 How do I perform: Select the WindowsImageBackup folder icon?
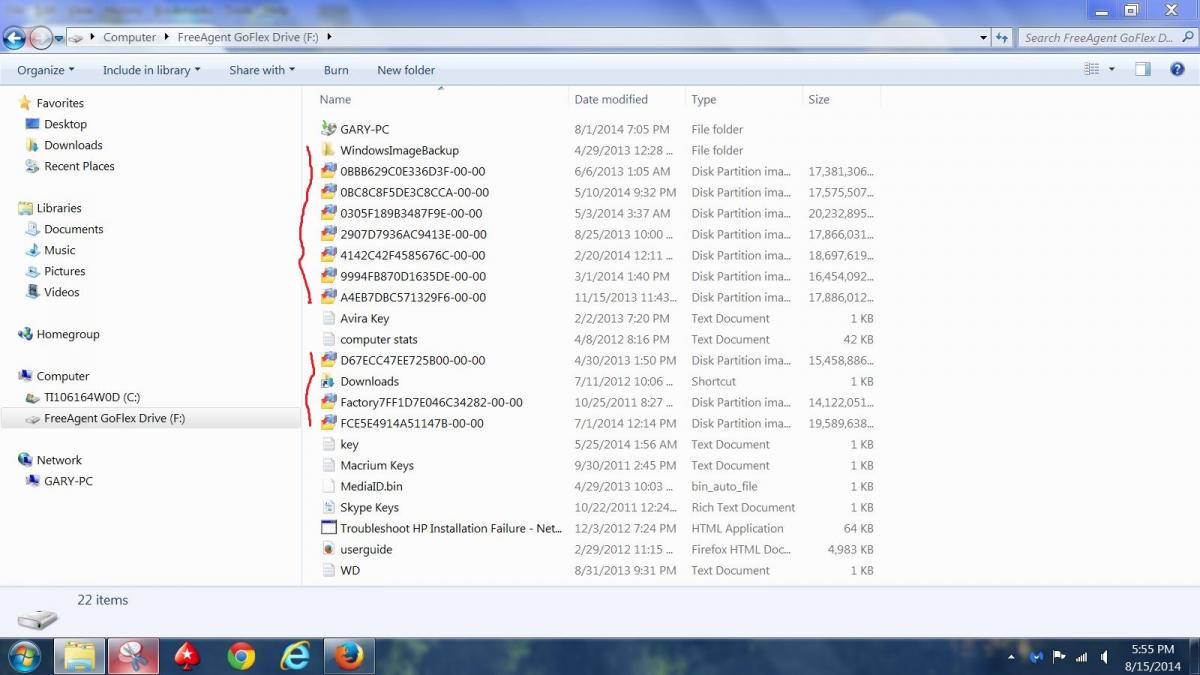[329, 150]
